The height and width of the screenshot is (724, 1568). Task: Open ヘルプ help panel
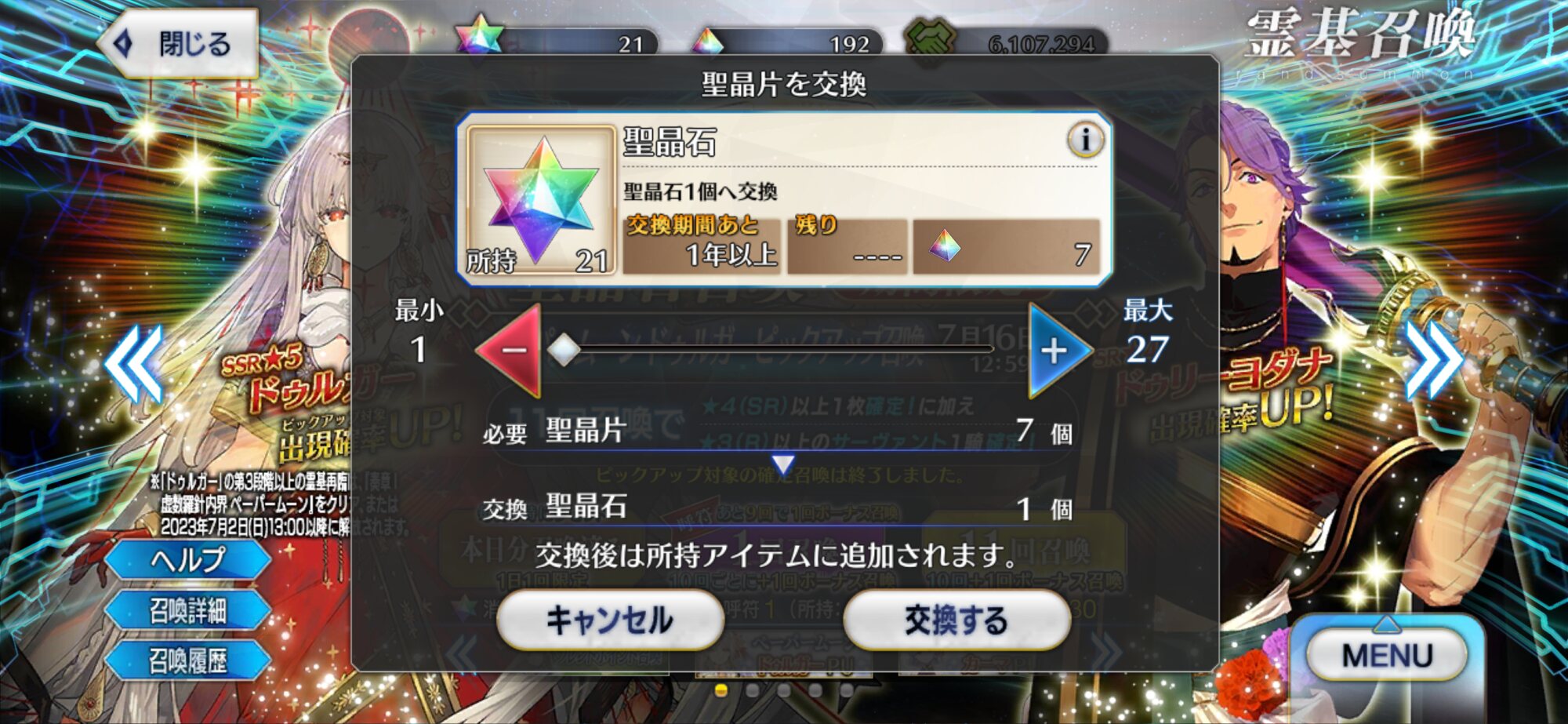tap(188, 559)
